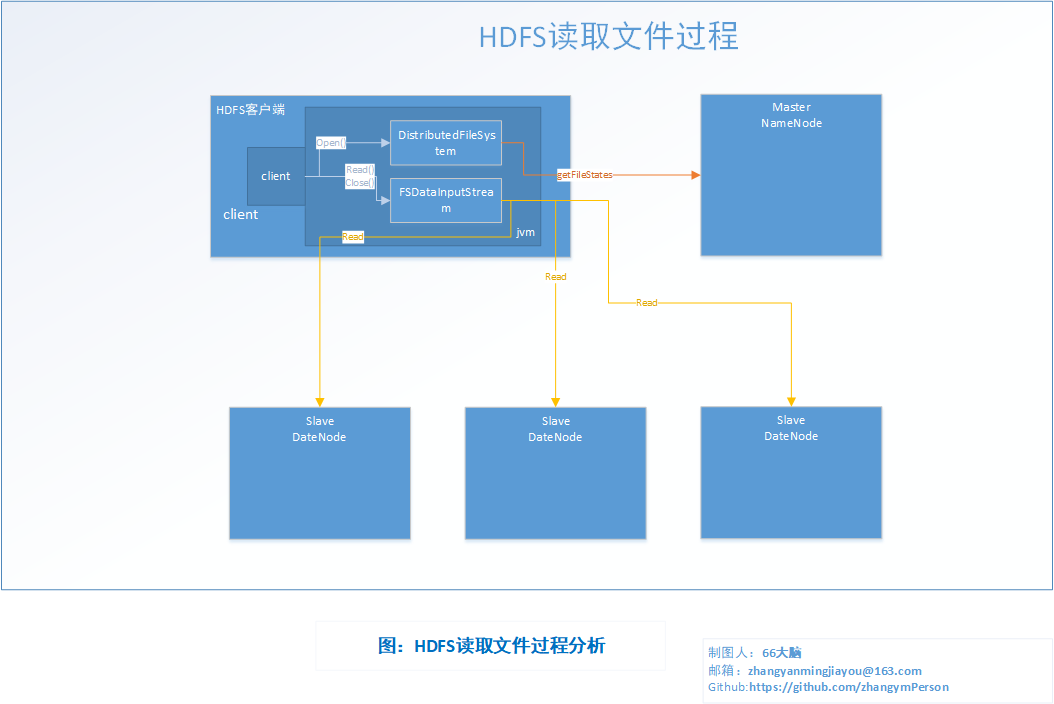1054x704 pixels.
Task: Click the dark 'client' box
Action: pyautogui.click(x=276, y=176)
